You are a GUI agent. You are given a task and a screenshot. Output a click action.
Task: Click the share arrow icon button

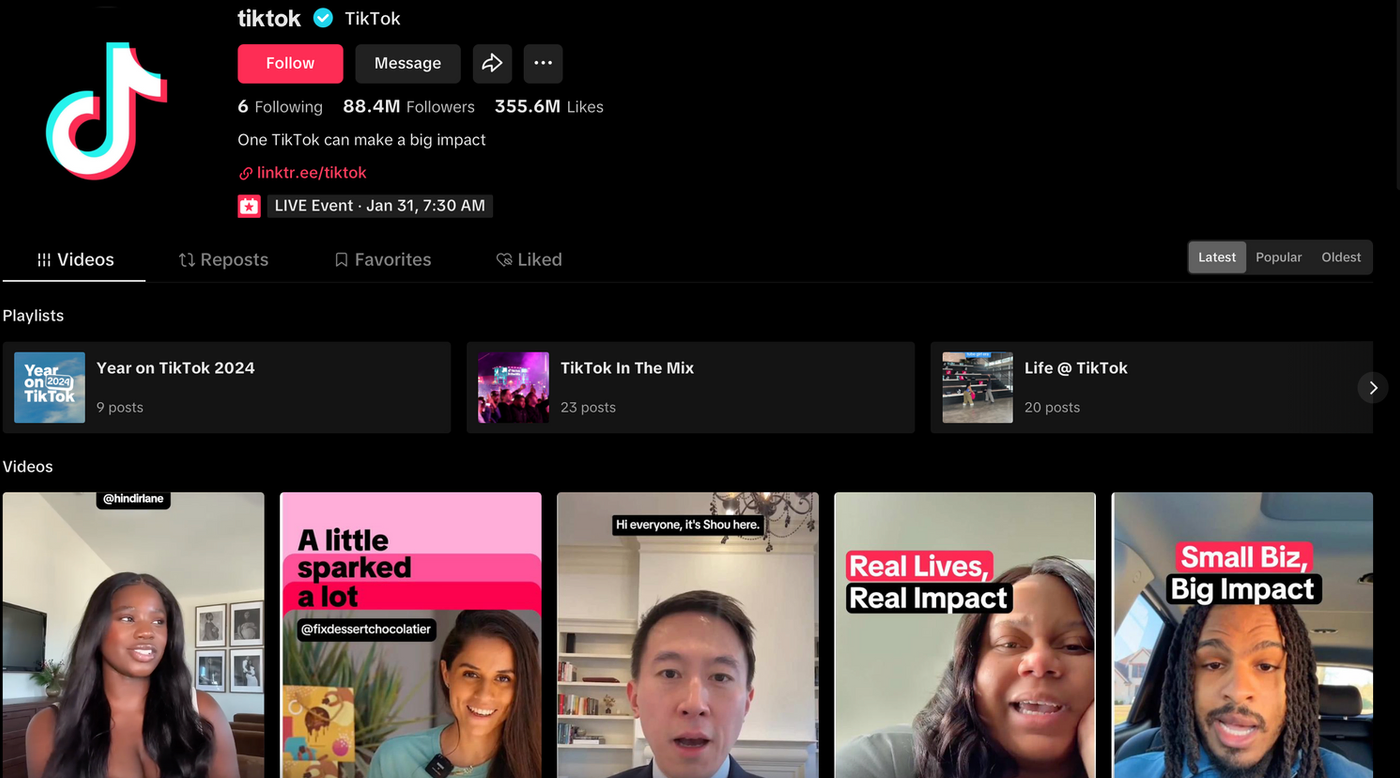coord(492,63)
